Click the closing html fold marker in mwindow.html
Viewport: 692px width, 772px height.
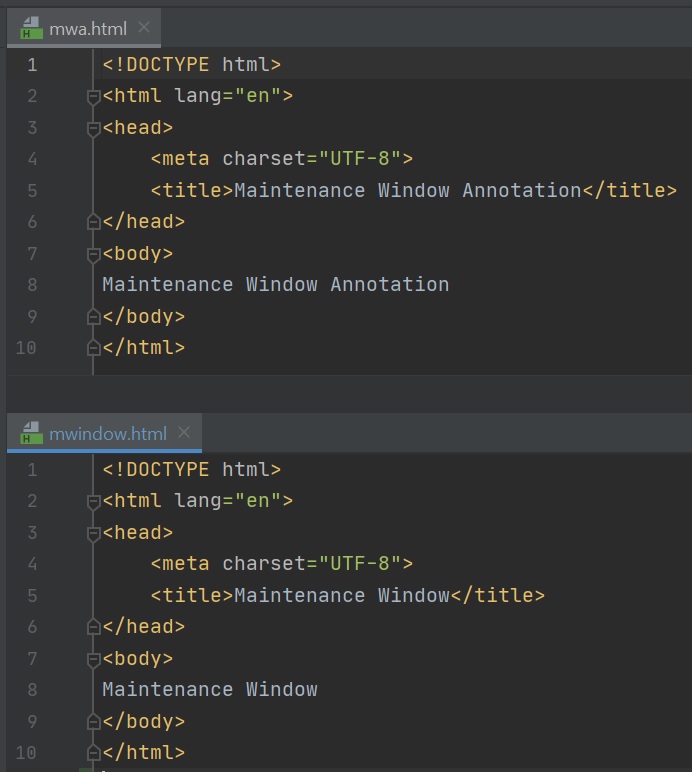[94, 753]
